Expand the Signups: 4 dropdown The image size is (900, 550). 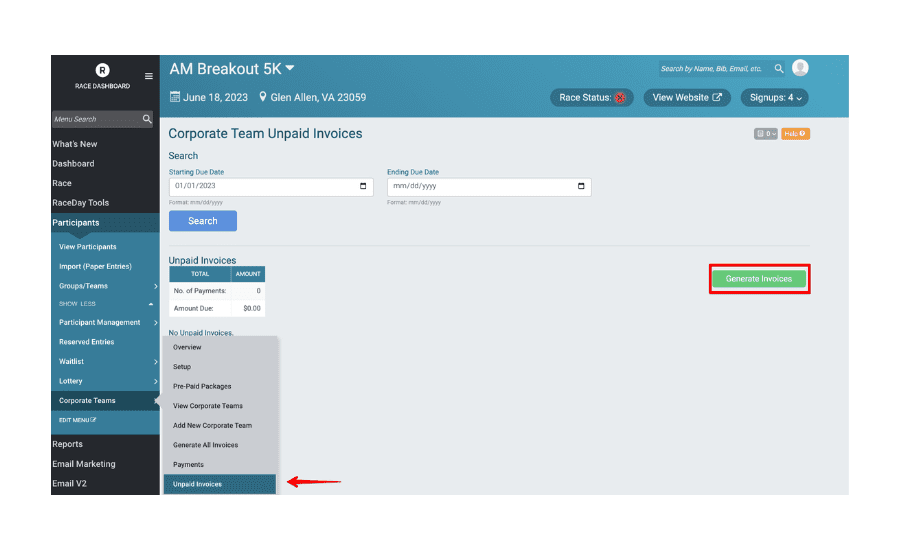coord(775,98)
